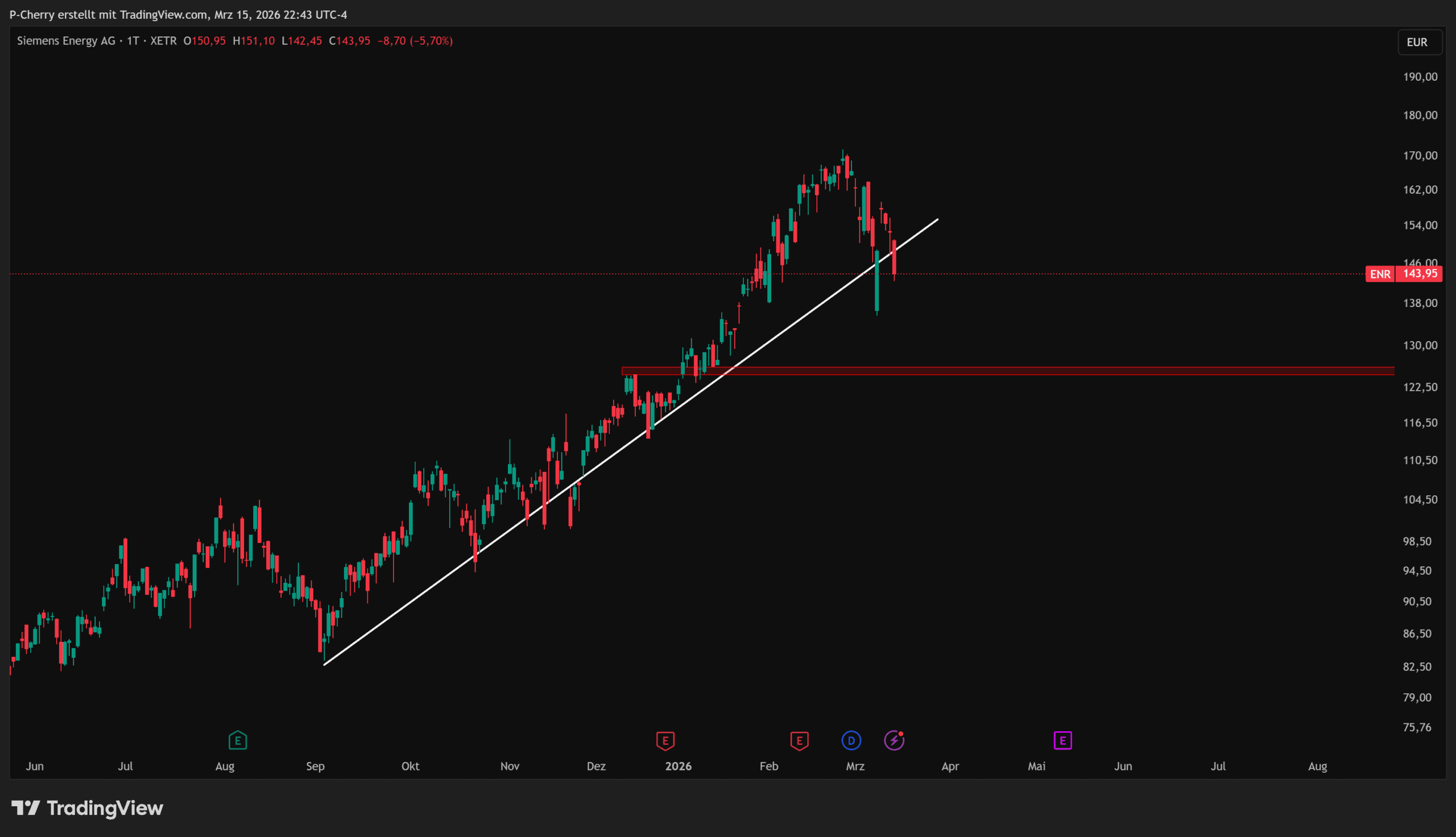Click the purple lightning news event icon
1456x837 pixels.
[894, 740]
